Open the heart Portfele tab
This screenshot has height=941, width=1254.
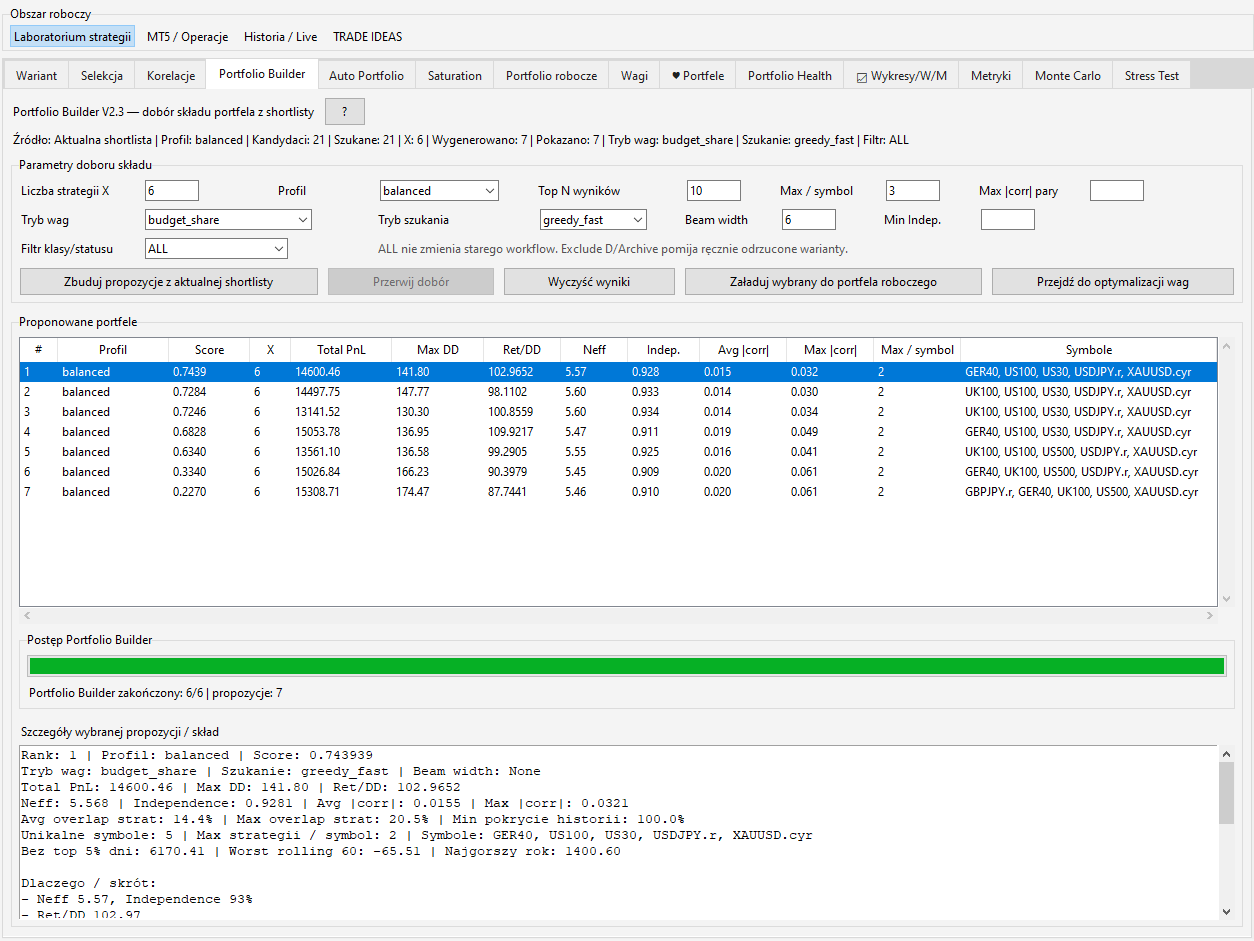coord(698,75)
